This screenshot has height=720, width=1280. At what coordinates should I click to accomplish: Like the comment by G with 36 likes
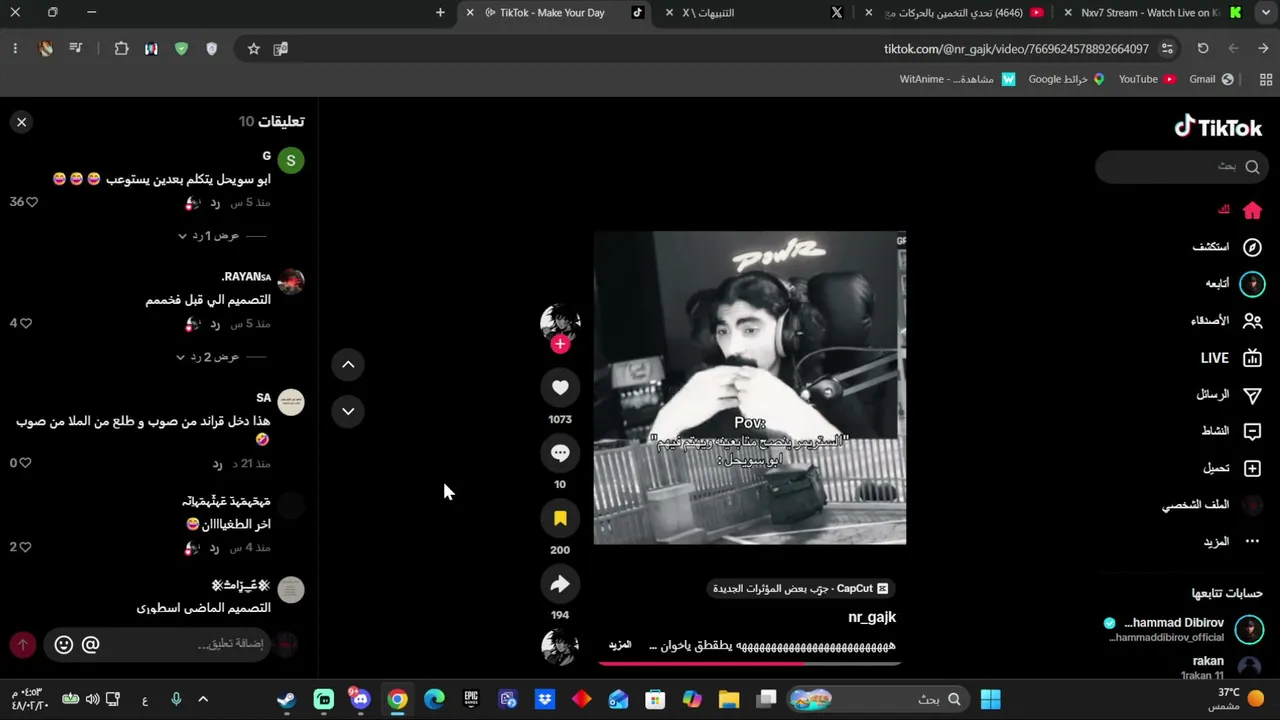[32, 202]
